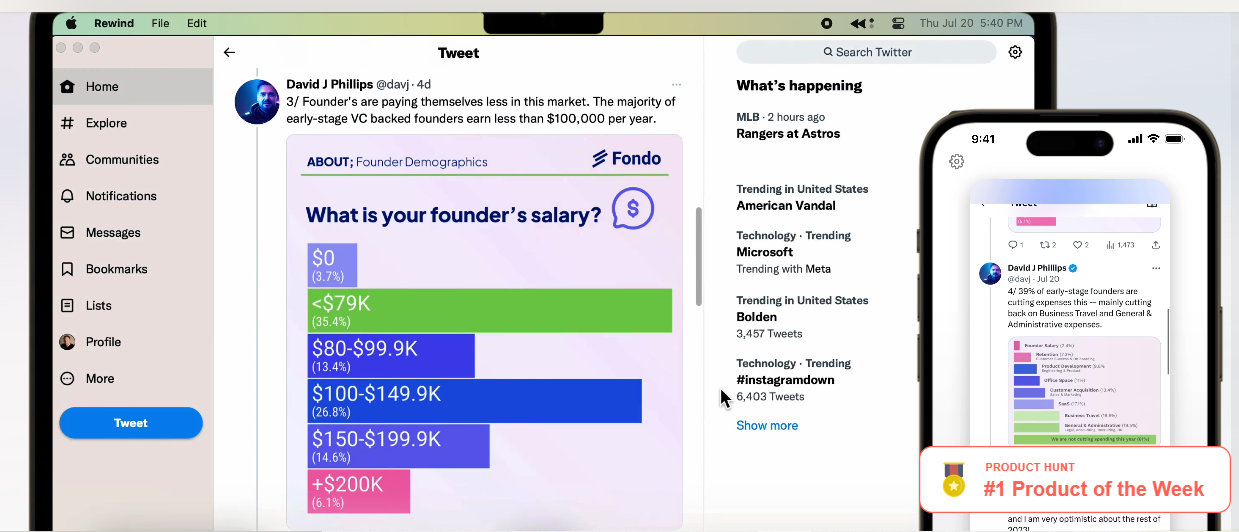Image resolution: width=1239 pixels, height=532 pixels.
Task: Click the blue Tweet button
Action: 131,423
